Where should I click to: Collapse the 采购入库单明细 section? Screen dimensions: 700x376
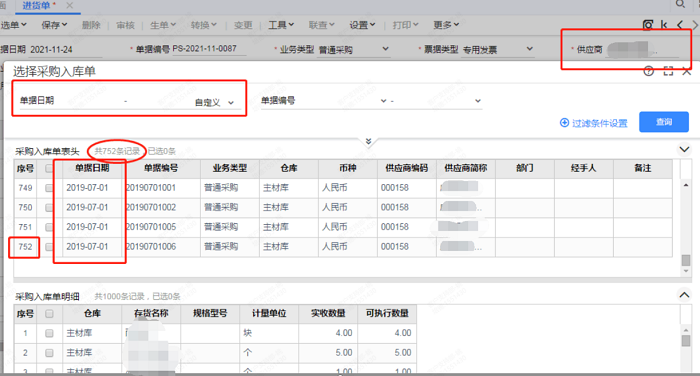tap(684, 295)
